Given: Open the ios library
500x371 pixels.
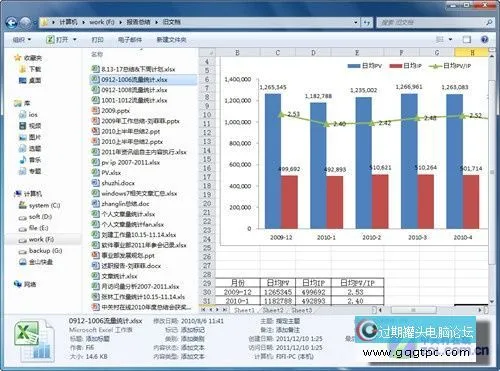Looking at the screenshot, I should (29, 114).
